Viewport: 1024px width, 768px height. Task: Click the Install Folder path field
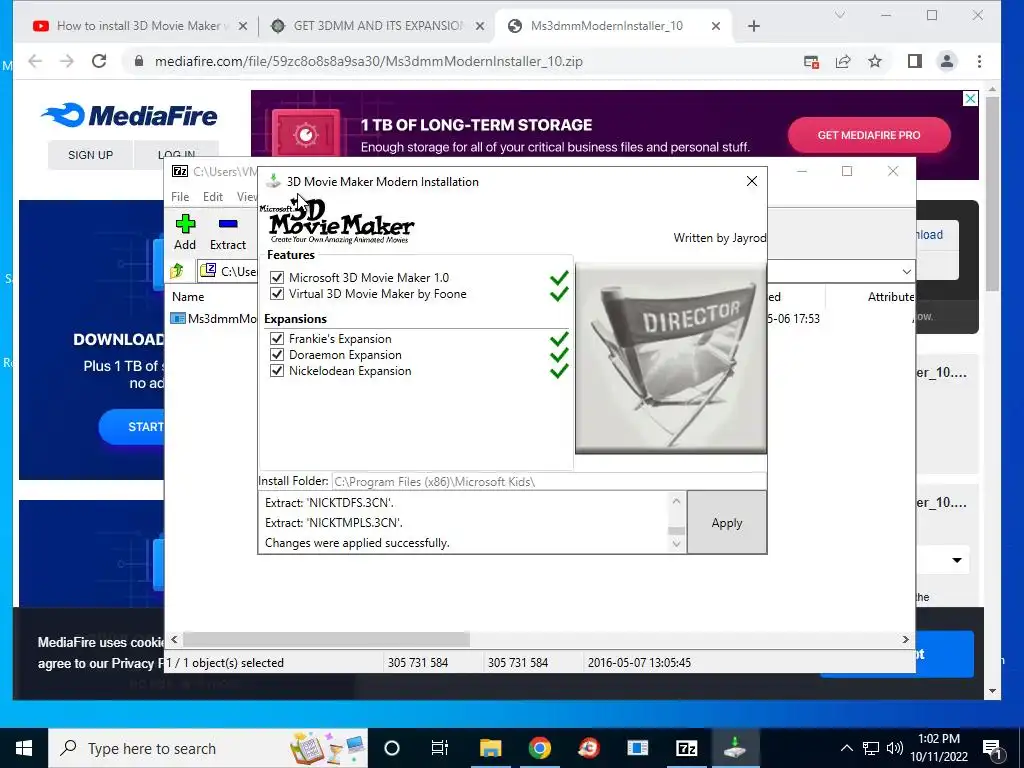[549, 482]
